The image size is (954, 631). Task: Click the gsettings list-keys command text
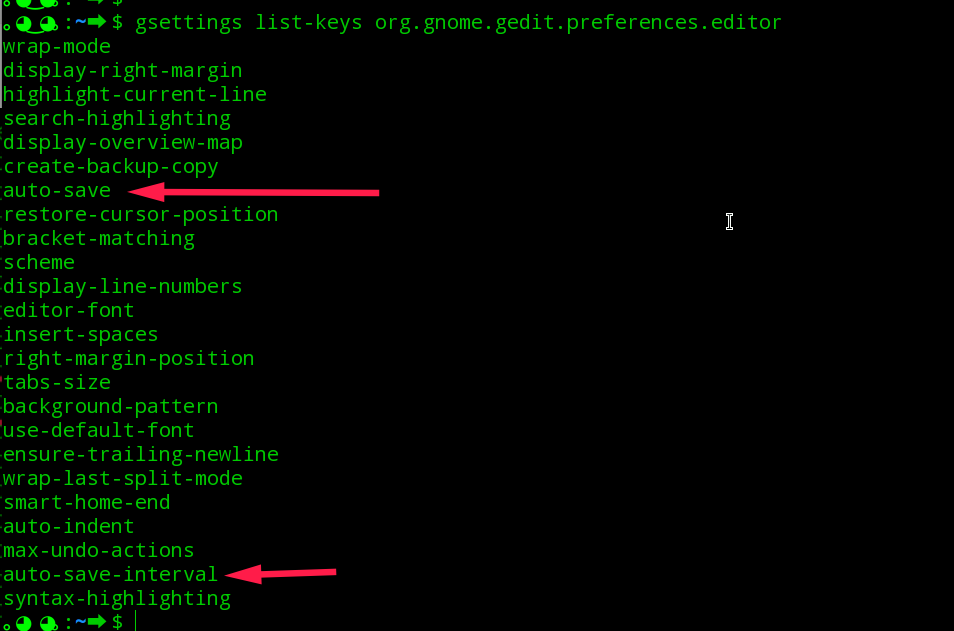coord(458,23)
